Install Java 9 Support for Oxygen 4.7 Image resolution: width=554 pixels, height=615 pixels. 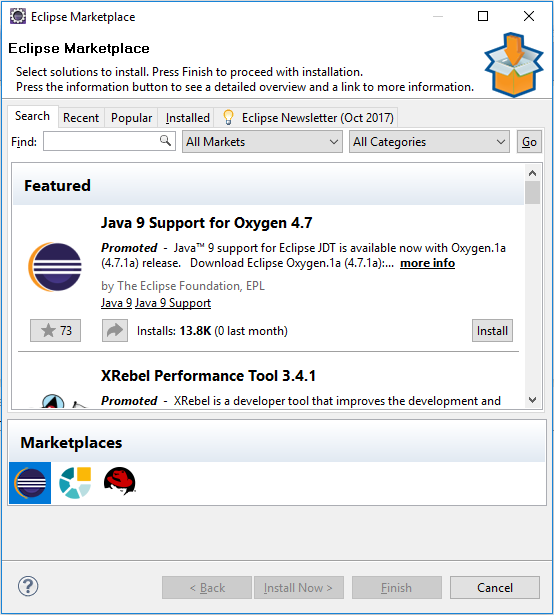point(492,331)
